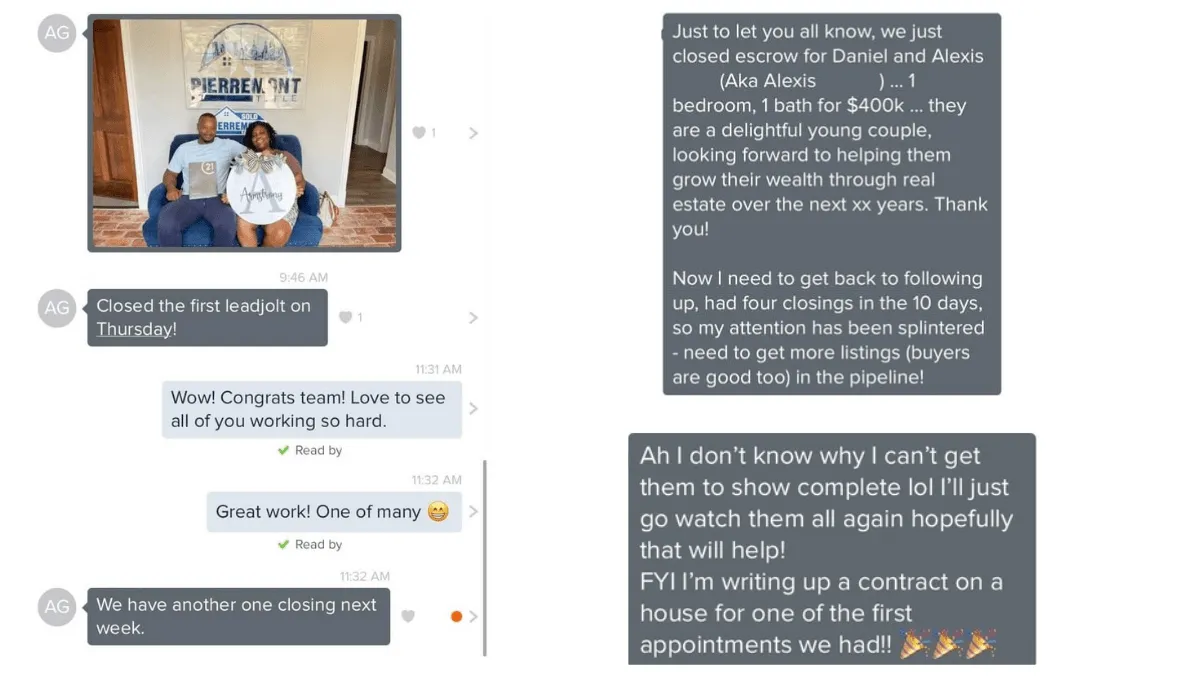The image size is (1200, 700).
Task: Open the Pierremont couple photo thumbnail
Action: (x=244, y=133)
